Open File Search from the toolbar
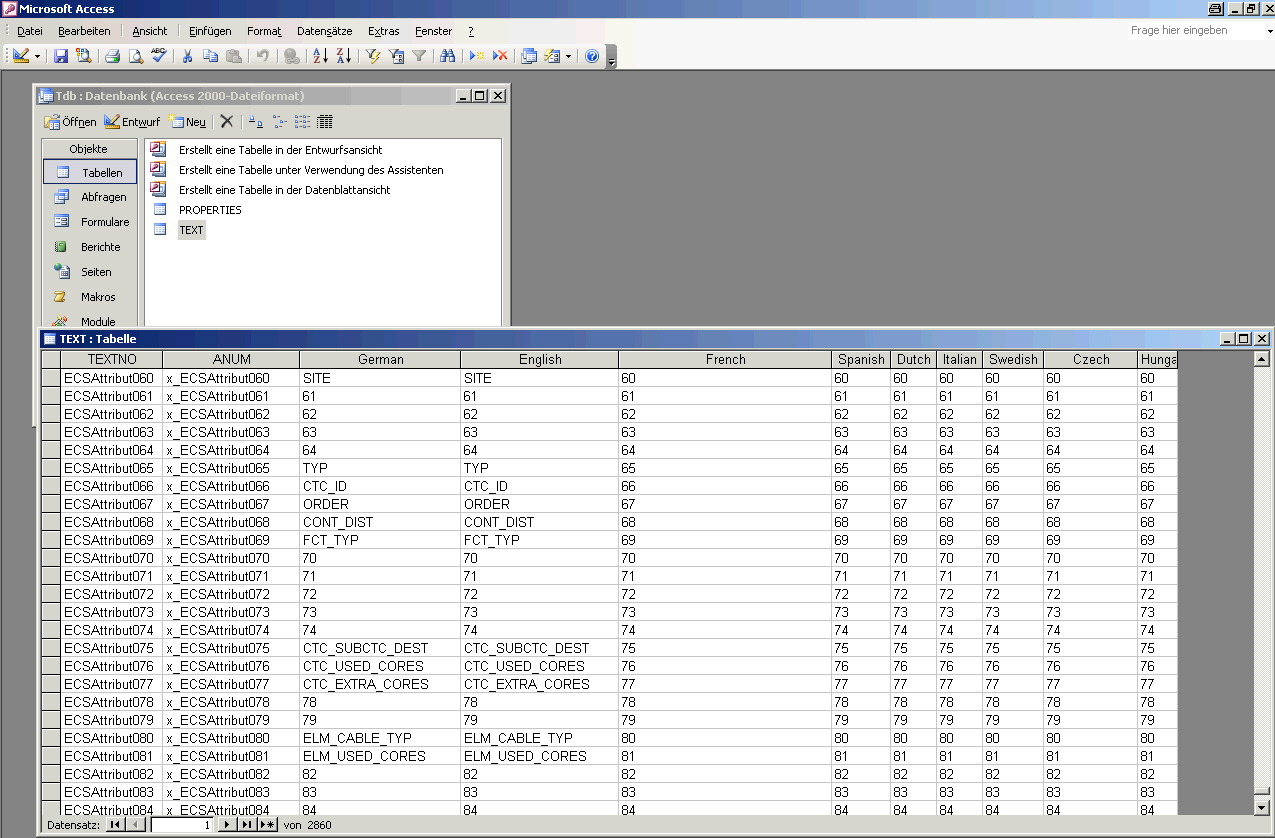Image resolution: width=1275 pixels, height=838 pixels. tap(84, 56)
